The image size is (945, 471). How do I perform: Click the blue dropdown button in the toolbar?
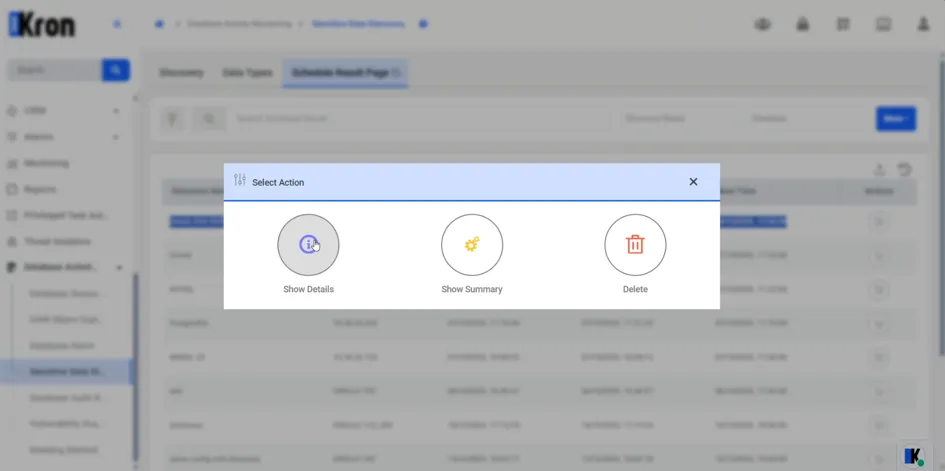pos(896,119)
